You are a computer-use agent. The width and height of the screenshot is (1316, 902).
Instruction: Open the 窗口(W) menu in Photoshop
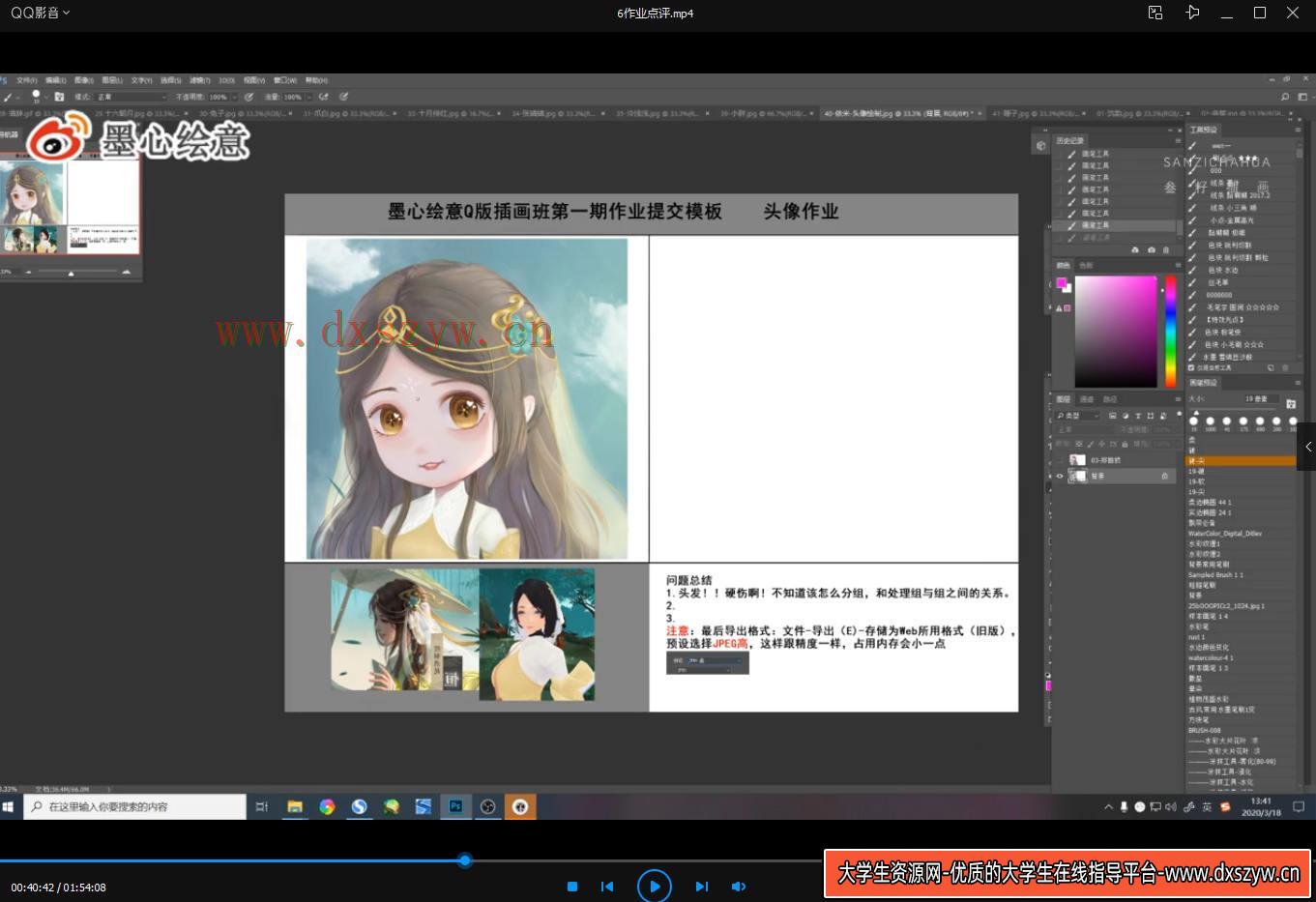click(286, 80)
